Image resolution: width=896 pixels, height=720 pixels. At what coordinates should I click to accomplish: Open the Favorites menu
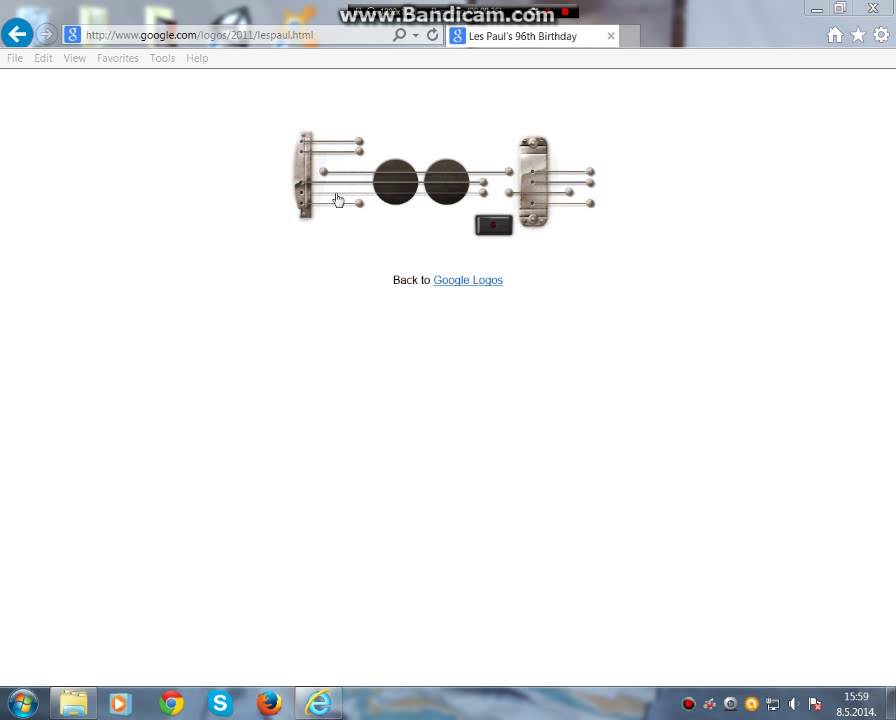[118, 58]
